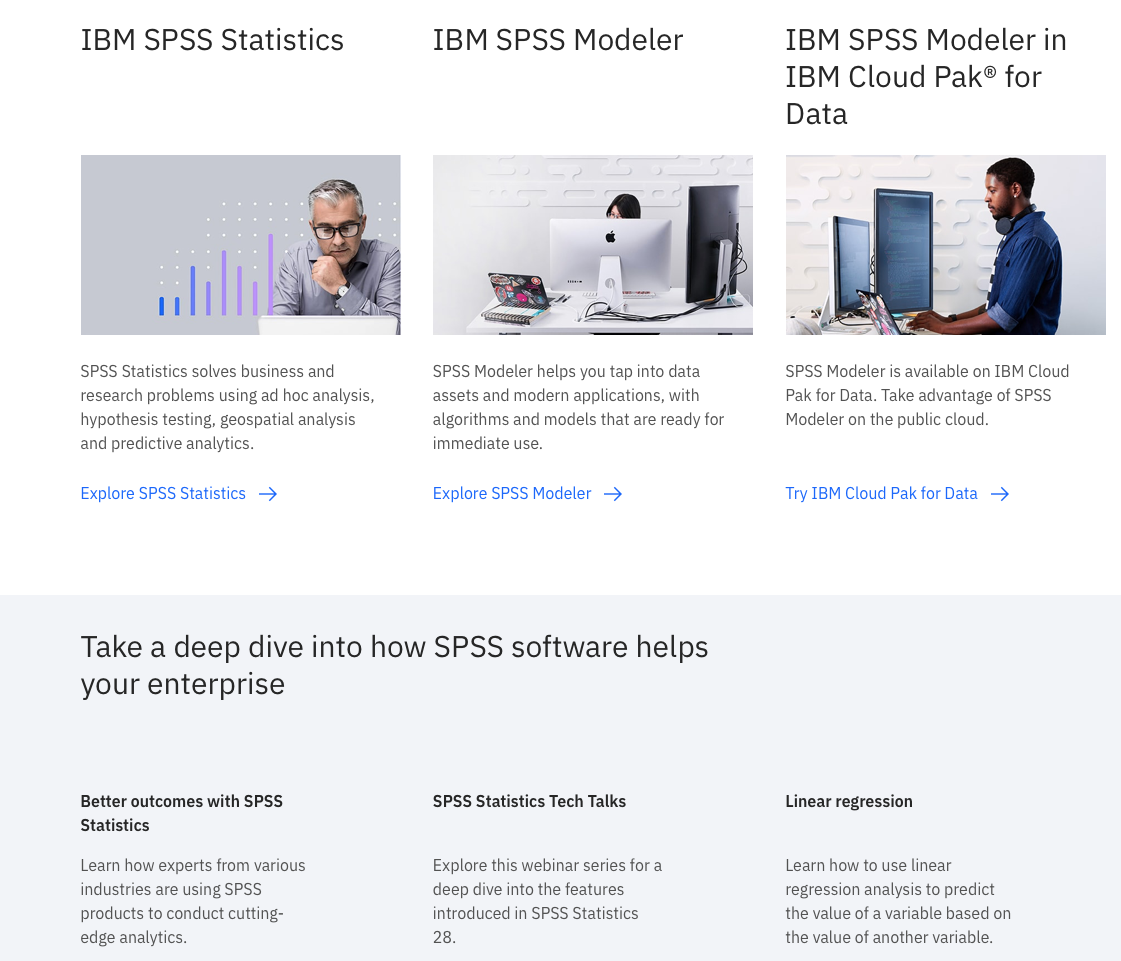Open the Try IBM Cloud Pak for Data link
Viewport: 1121px width, 961px height.
[881, 494]
